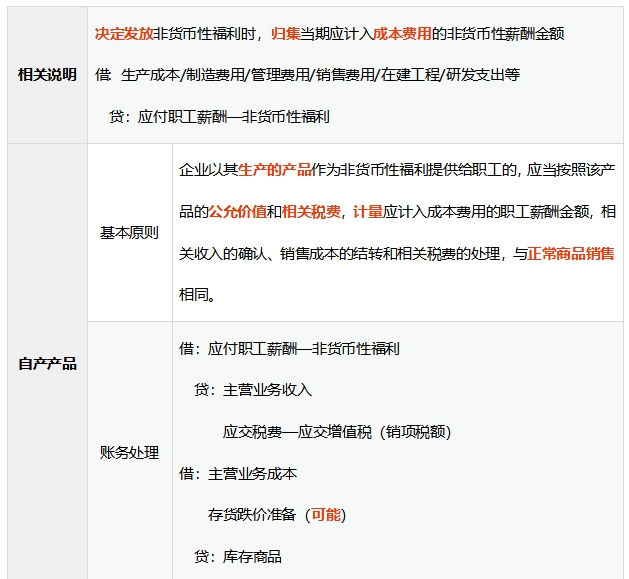Click the 借：主营业务成本 entry line
The width and height of the screenshot is (629, 579).
[238, 473]
